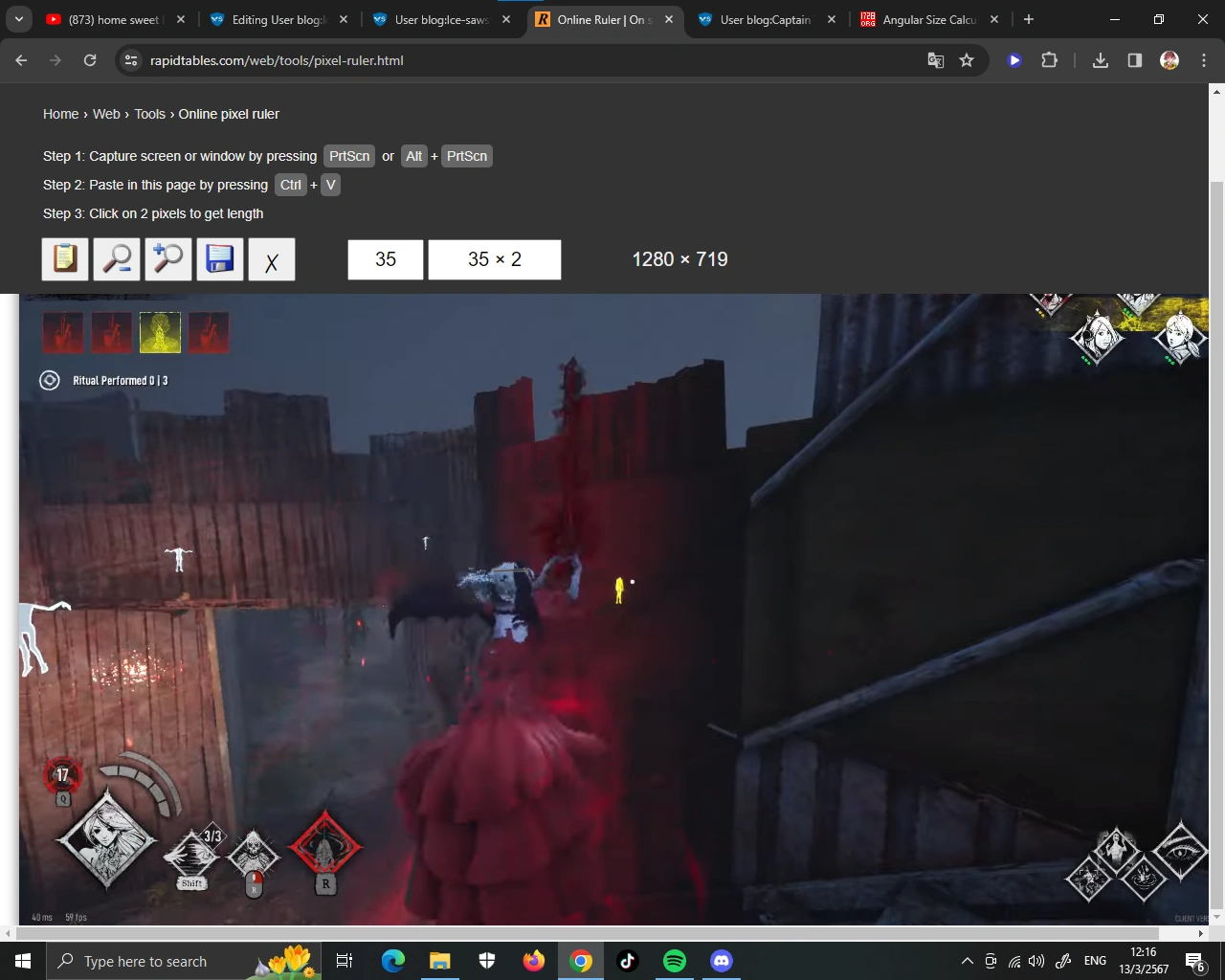1225x980 pixels.
Task: Clear the ruler with the X button
Action: pos(272,259)
